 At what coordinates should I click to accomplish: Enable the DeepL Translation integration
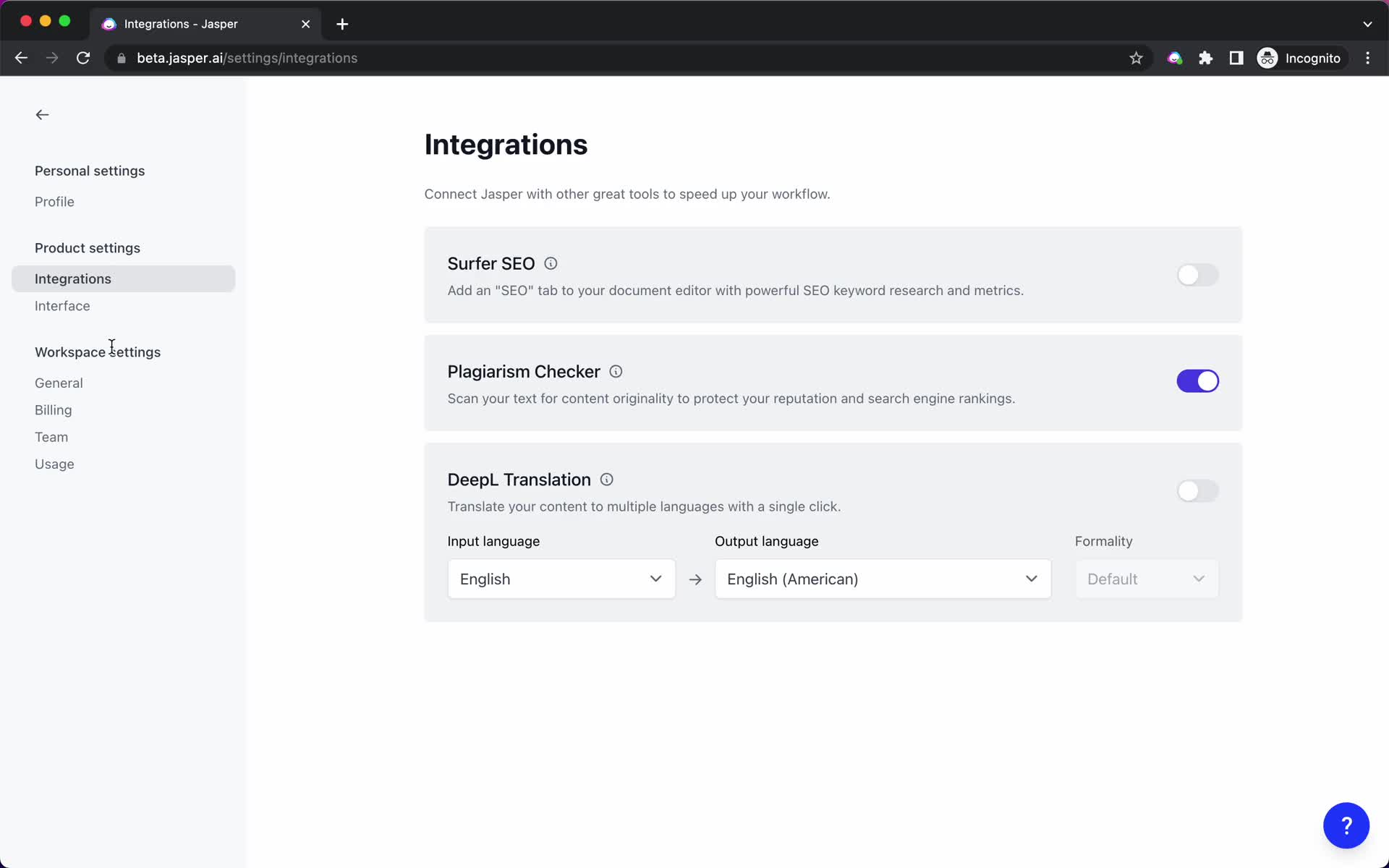point(1197,490)
